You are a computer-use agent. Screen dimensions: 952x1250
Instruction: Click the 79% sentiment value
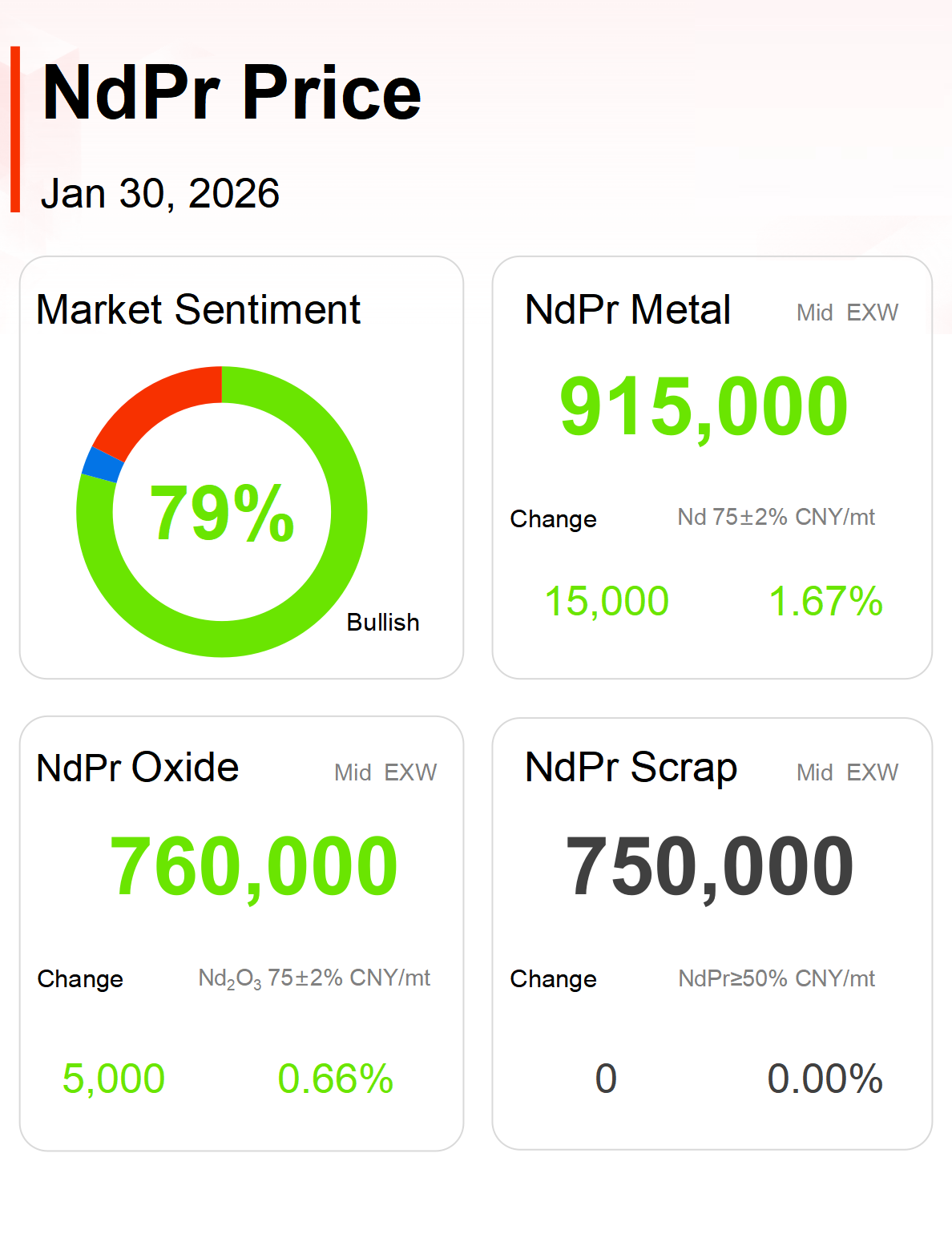click(222, 514)
